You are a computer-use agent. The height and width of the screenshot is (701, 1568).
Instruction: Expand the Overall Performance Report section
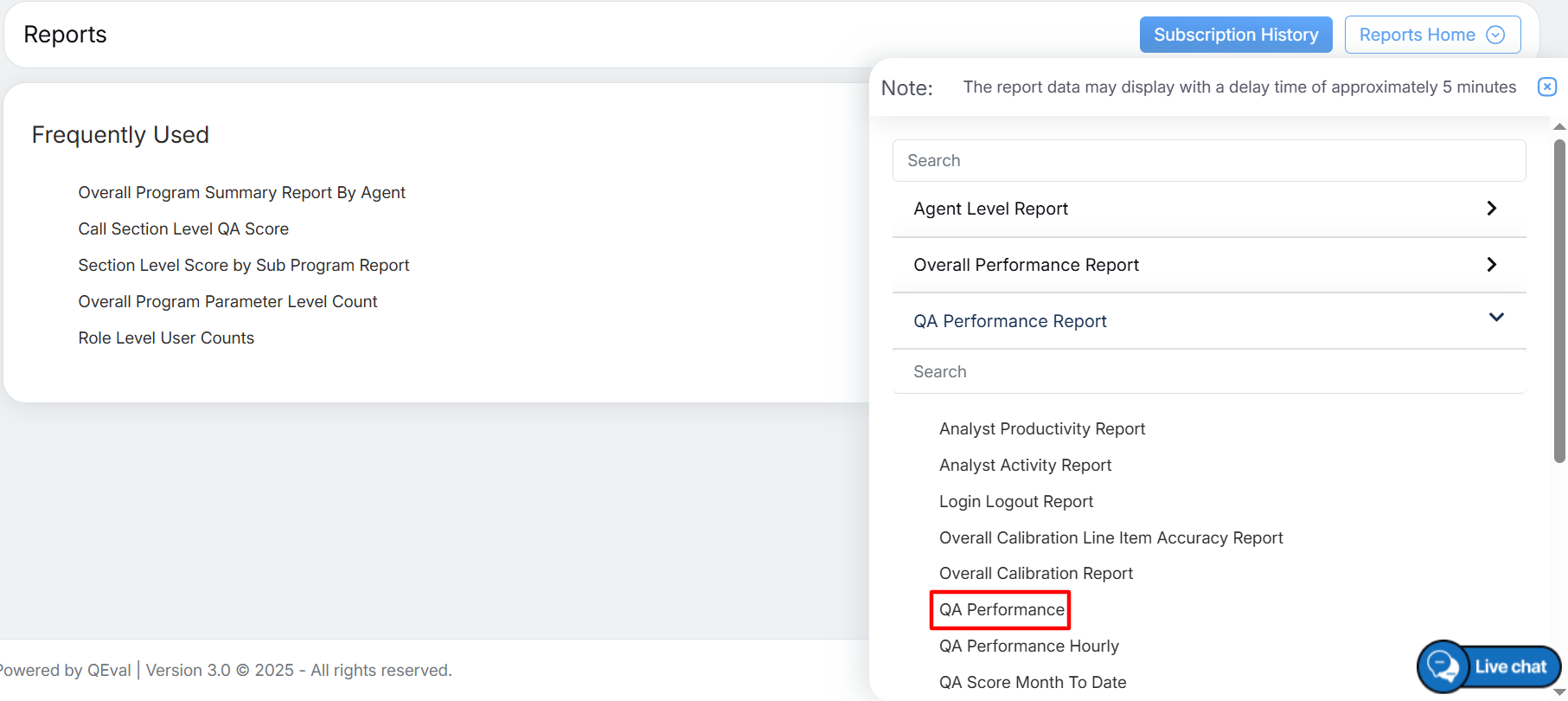(x=1491, y=265)
